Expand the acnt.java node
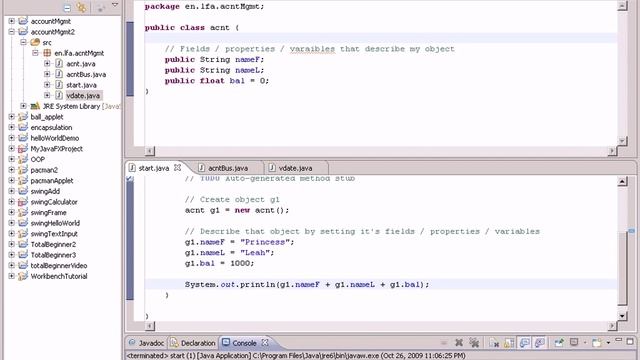The height and width of the screenshot is (360, 640). point(47,64)
